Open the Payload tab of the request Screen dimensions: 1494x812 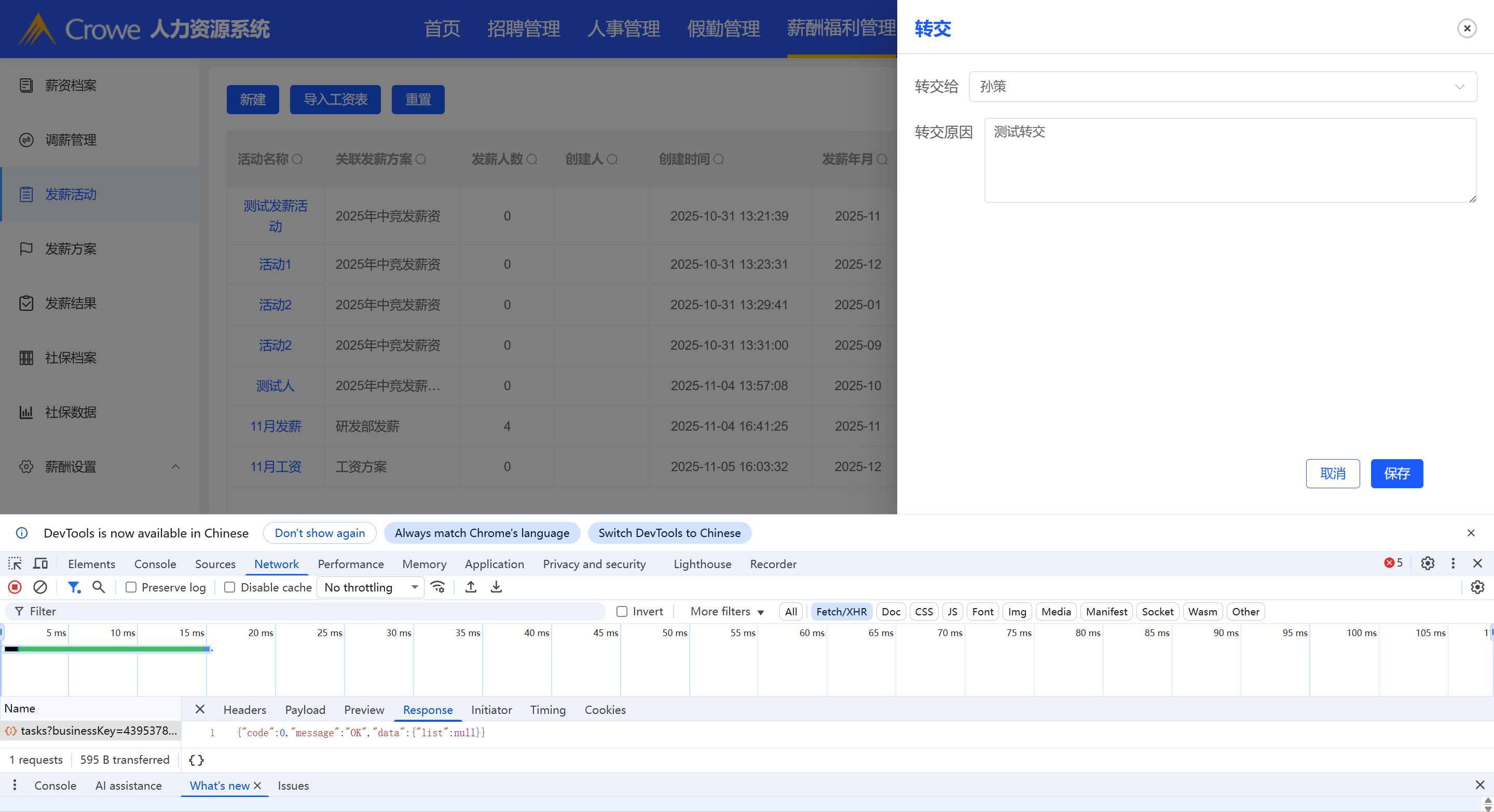[x=305, y=710]
